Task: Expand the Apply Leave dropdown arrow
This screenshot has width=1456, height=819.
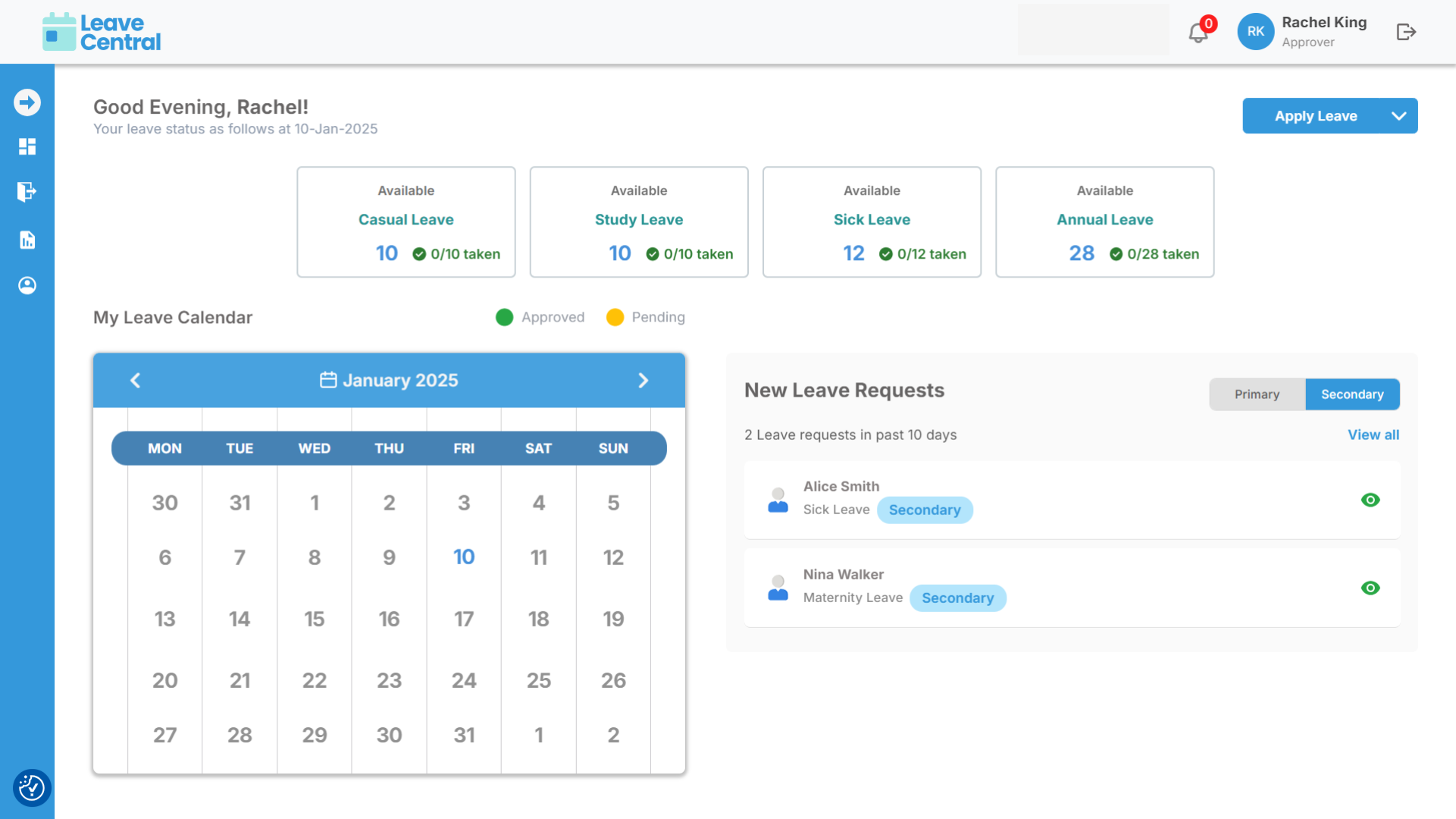Action: tap(1399, 116)
